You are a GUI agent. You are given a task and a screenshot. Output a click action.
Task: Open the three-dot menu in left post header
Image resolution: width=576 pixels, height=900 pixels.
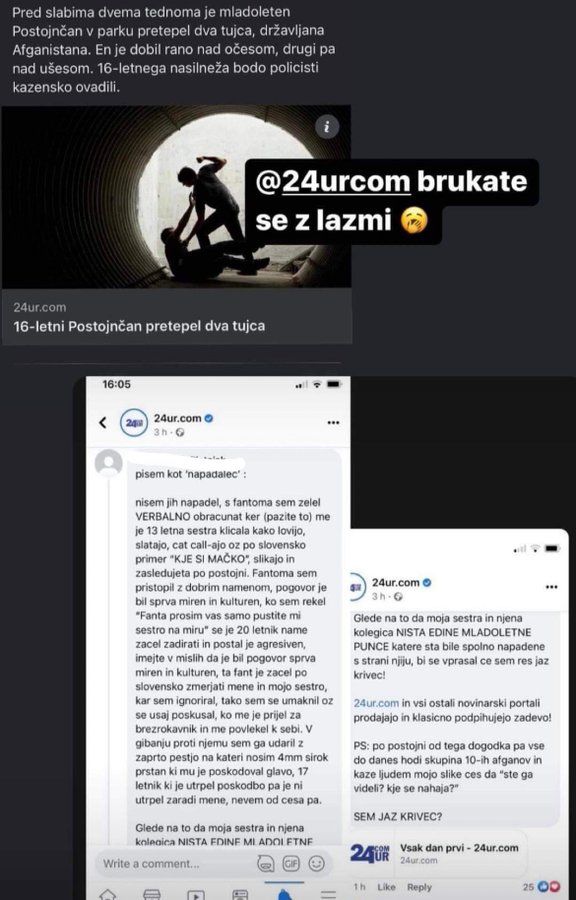click(x=333, y=423)
